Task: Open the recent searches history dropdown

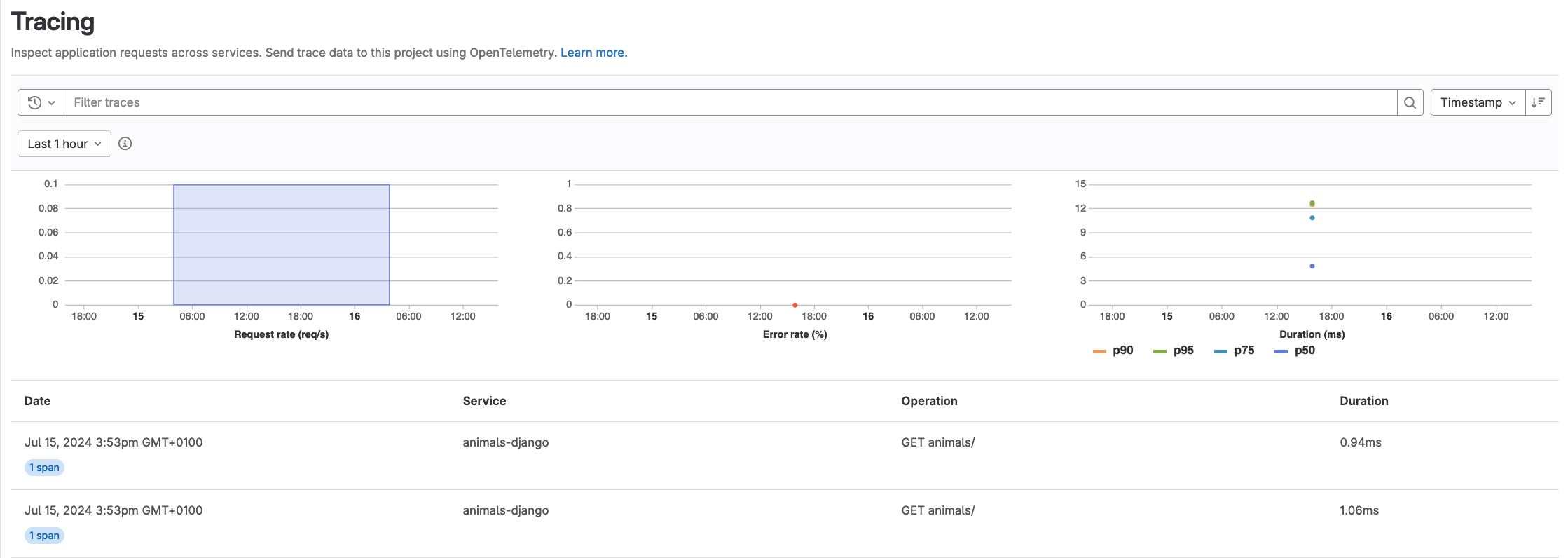Action: pyautogui.click(x=41, y=102)
